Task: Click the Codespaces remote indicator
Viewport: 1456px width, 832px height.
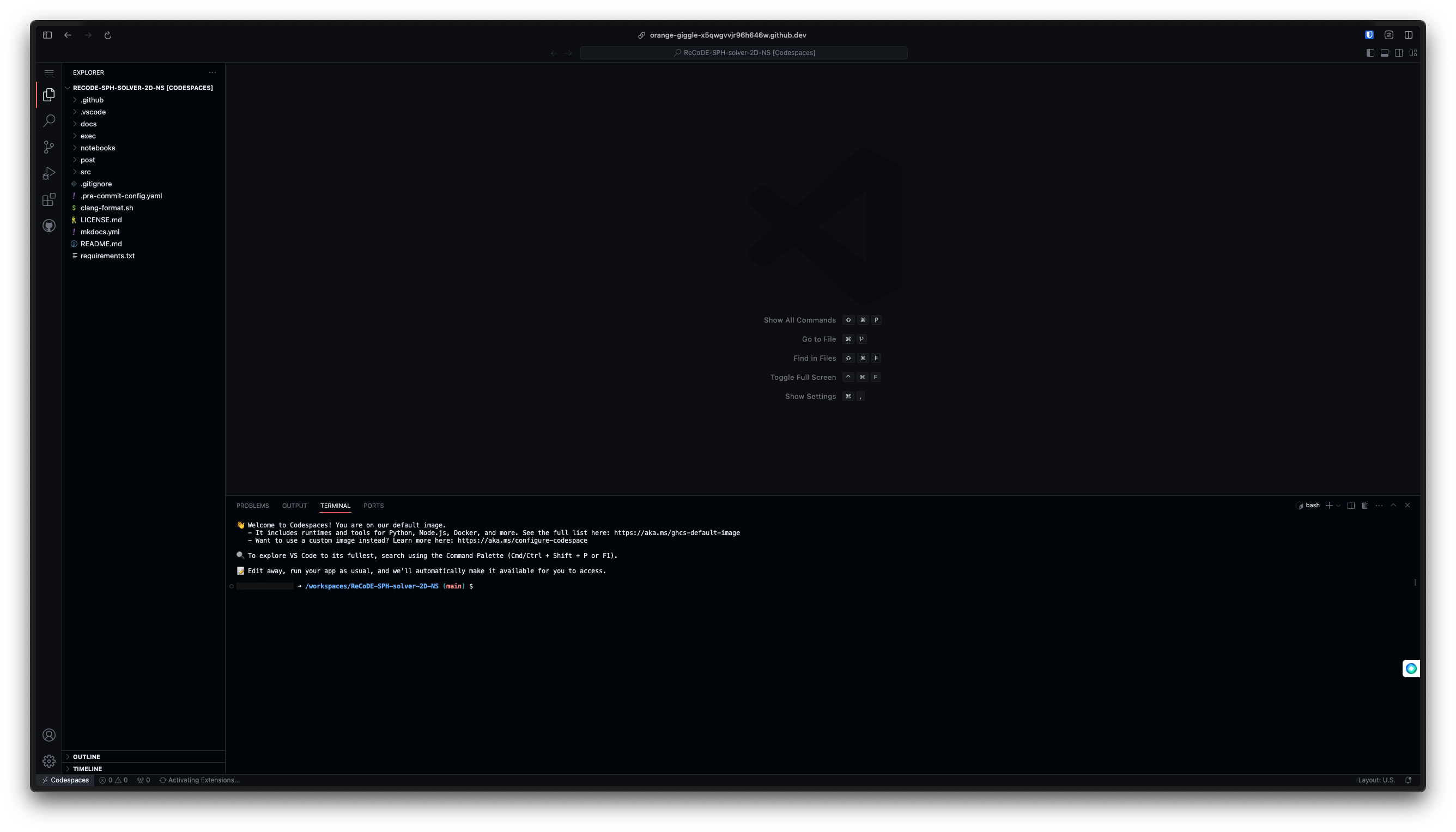Action: click(x=65, y=781)
